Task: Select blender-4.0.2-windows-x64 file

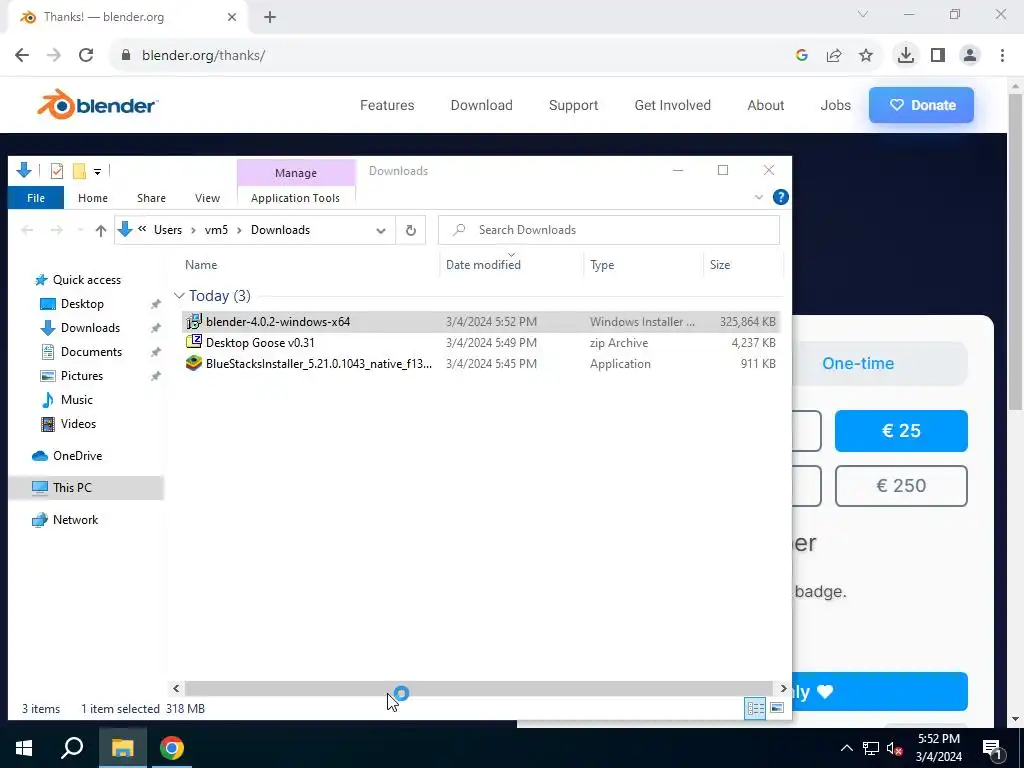Action: click(x=480, y=322)
